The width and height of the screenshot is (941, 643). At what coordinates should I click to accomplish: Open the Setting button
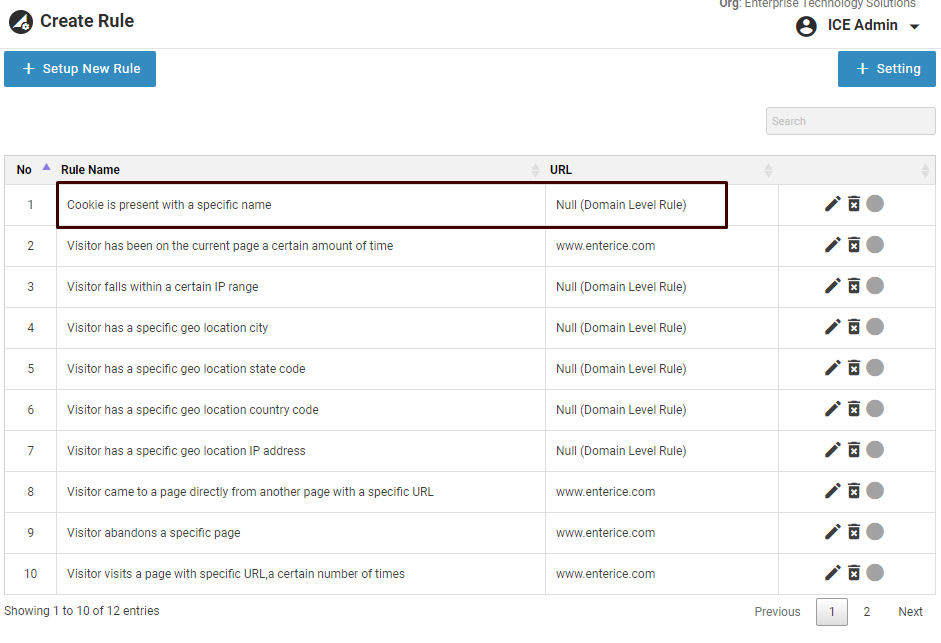click(887, 69)
